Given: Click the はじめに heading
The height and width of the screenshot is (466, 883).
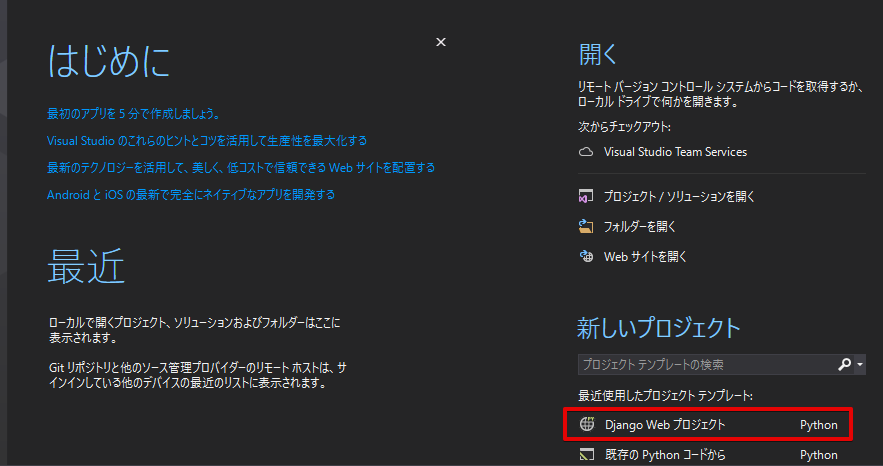Looking at the screenshot, I should (109, 61).
